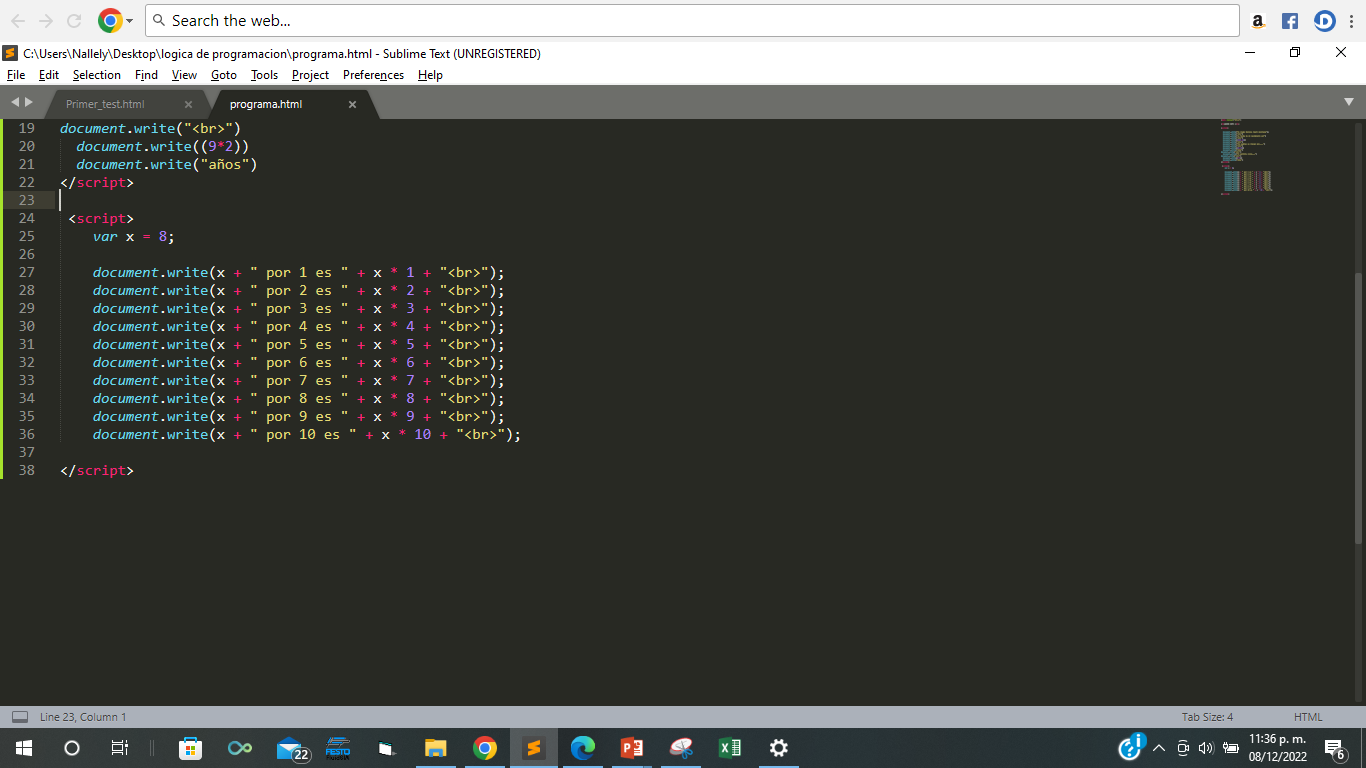Open Excel from the taskbar

(730, 748)
